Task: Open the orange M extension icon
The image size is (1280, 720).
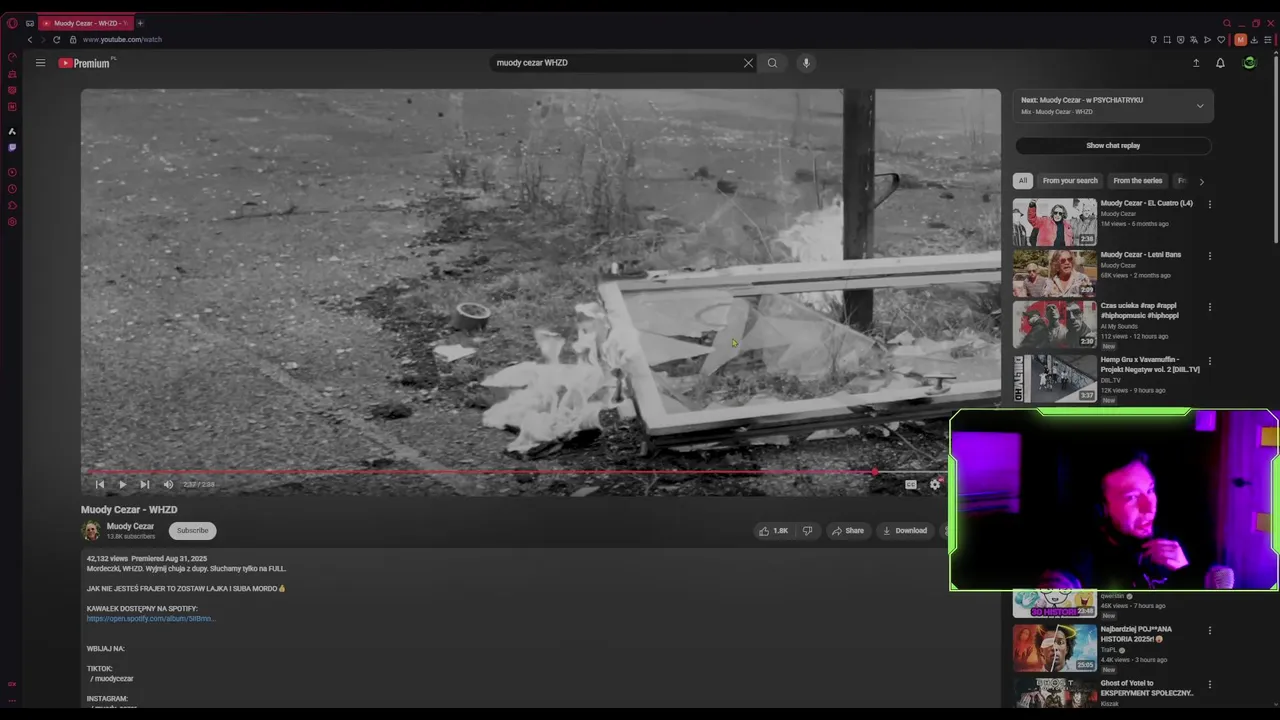Action: coord(1241,40)
